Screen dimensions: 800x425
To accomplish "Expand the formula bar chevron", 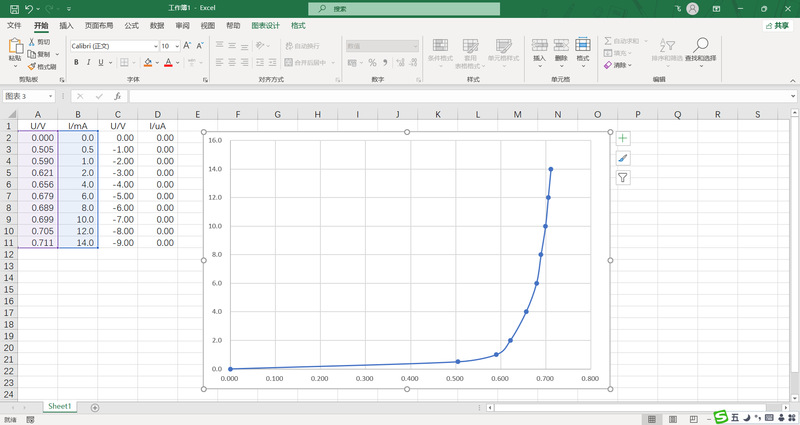I will [793, 96].
